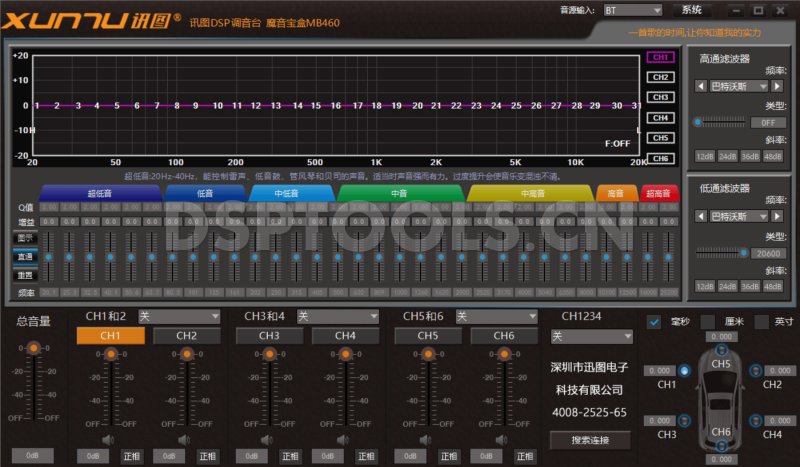Click the CH2 speaker icon beside the car
The image size is (800, 467).
(x=755, y=371)
